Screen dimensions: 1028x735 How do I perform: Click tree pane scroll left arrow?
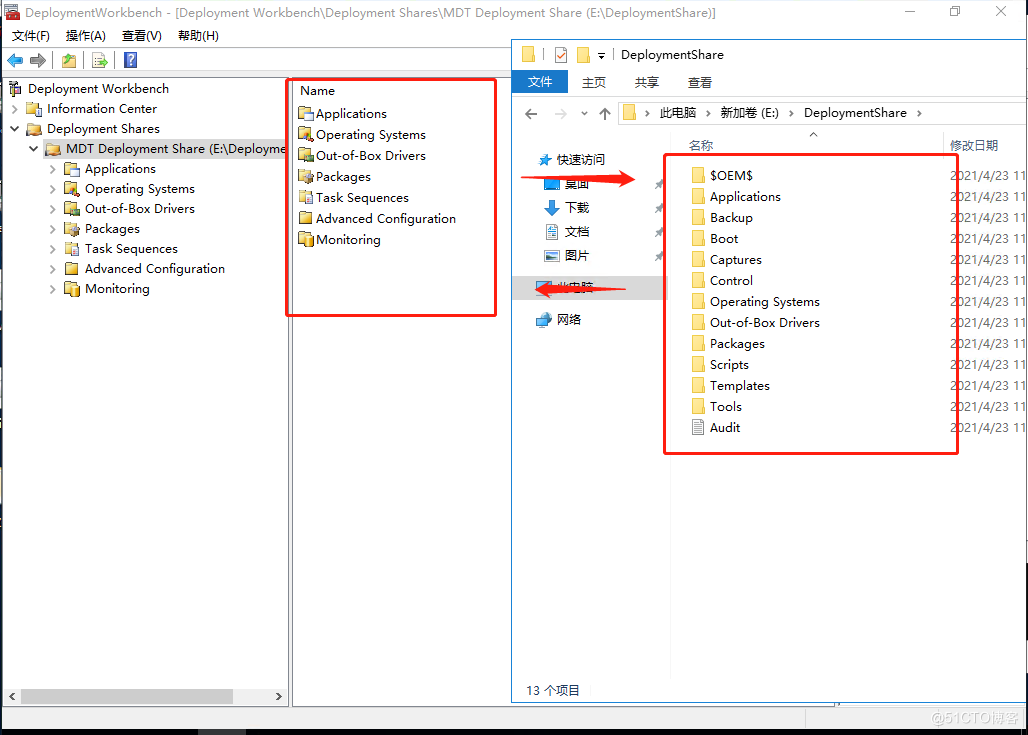12,696
